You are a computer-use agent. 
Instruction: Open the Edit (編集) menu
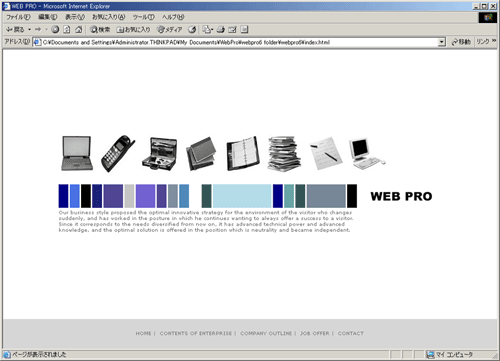48,17
